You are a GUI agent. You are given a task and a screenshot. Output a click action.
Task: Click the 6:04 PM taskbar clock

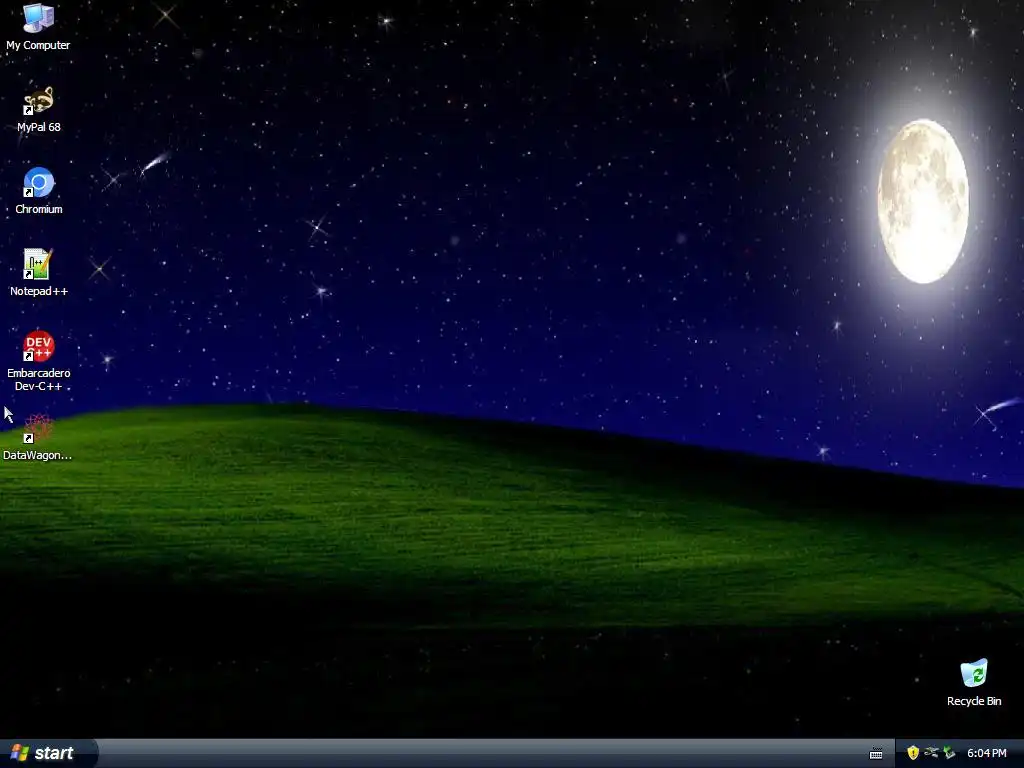coord(987,753)
